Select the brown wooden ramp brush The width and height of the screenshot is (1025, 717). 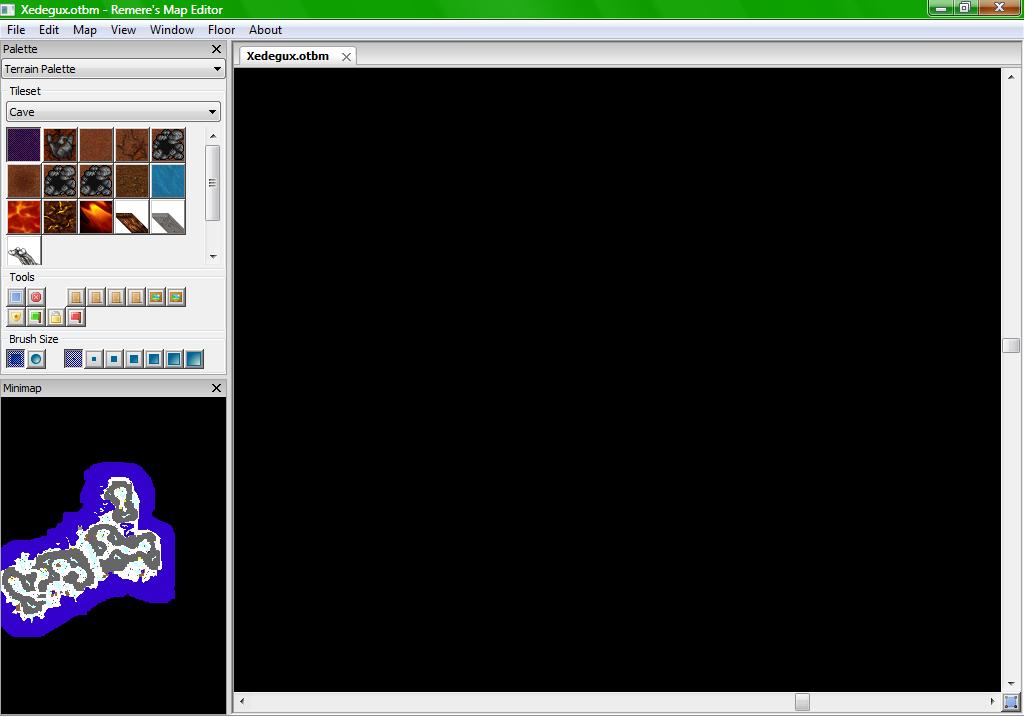132,217
